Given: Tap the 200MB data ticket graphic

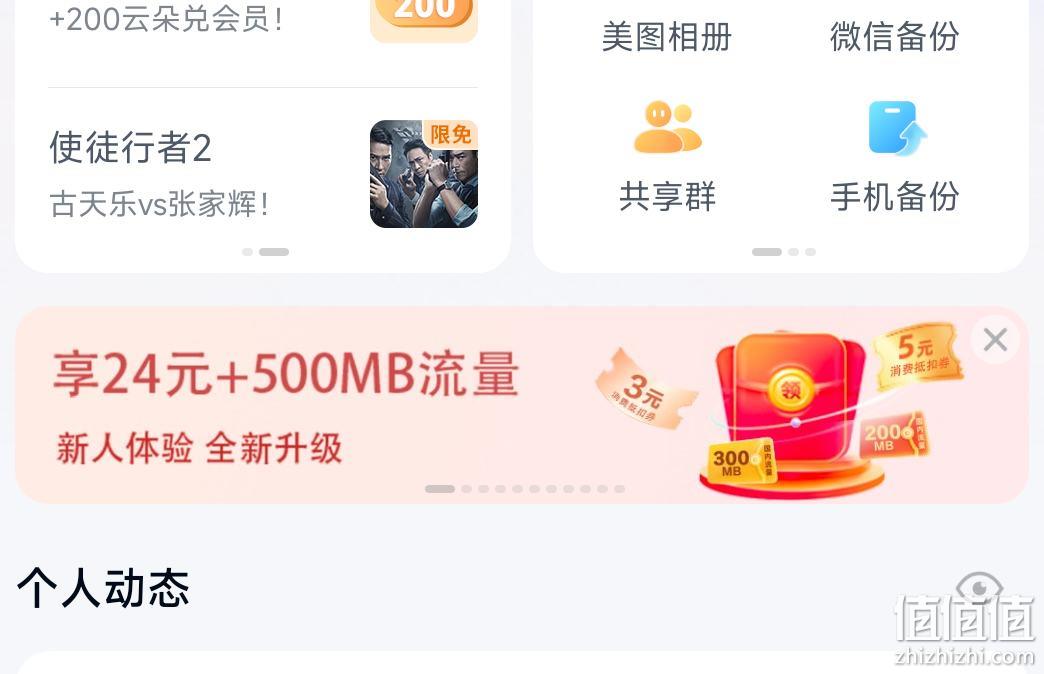Looking at the screenshot, I should tap(894, 435).
